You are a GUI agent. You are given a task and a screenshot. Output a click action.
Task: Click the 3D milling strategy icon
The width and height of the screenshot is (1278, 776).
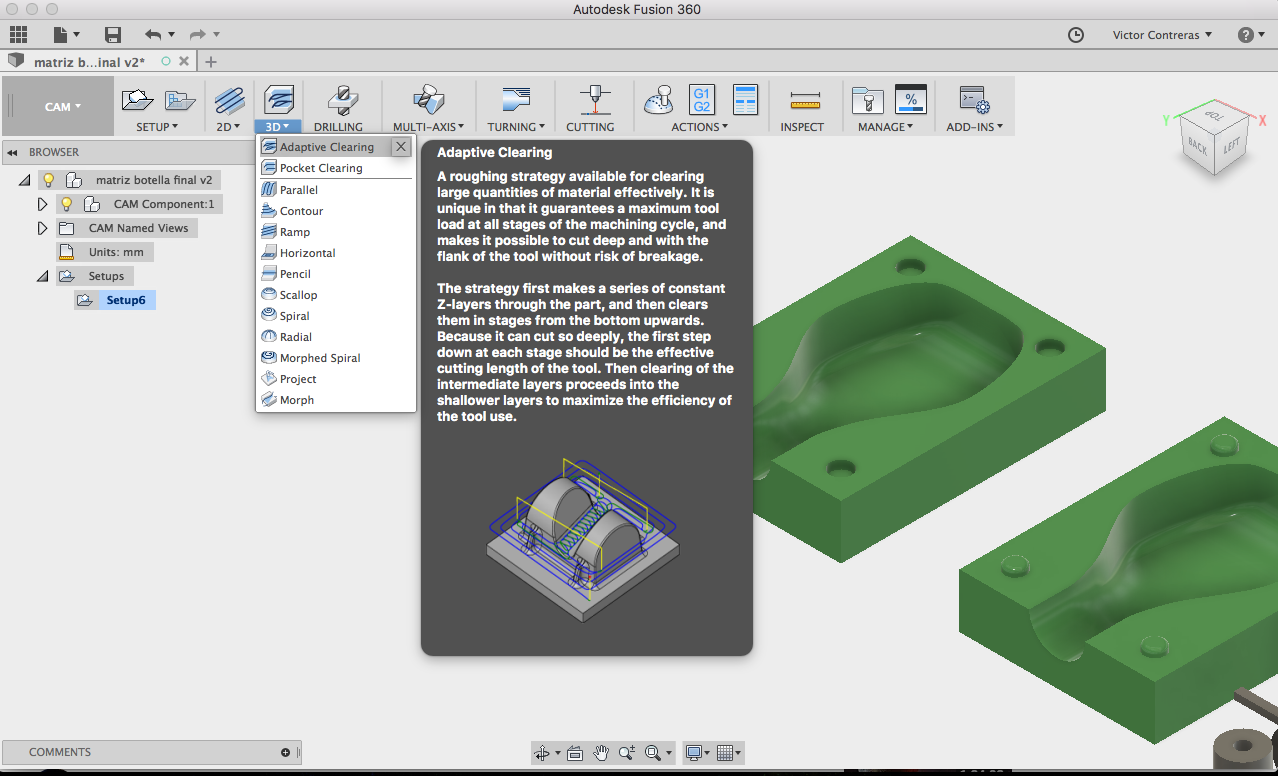(279, 100)
